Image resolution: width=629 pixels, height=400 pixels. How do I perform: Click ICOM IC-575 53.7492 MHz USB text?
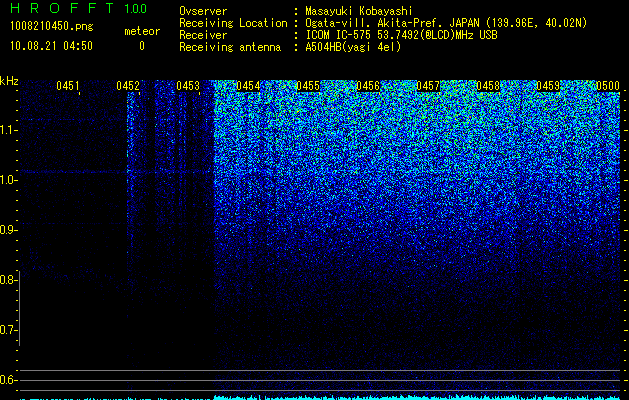pos(401,35)
